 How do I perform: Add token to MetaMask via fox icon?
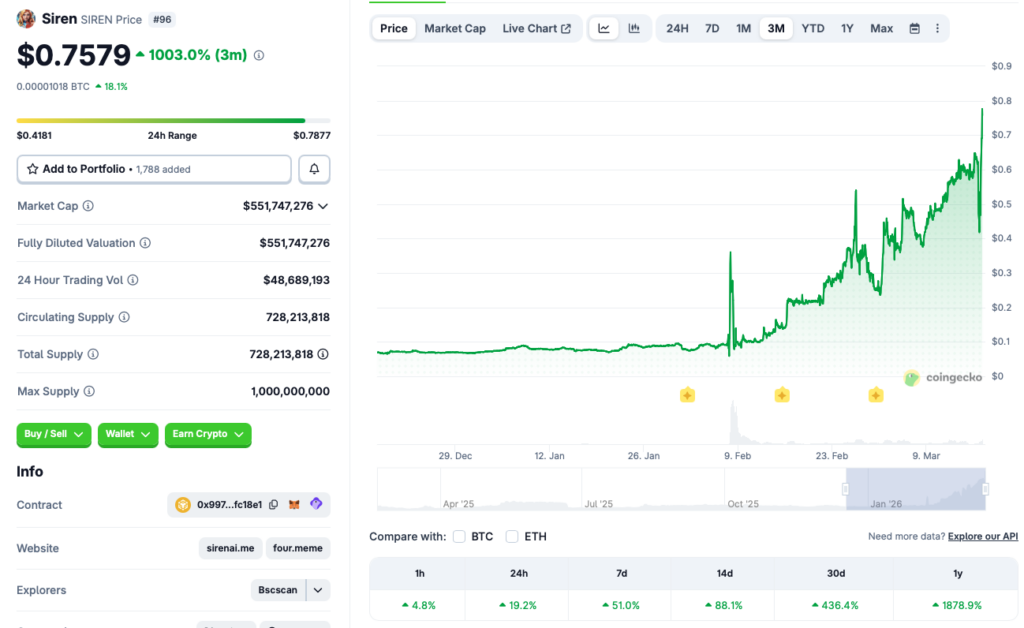click(294, 505)
